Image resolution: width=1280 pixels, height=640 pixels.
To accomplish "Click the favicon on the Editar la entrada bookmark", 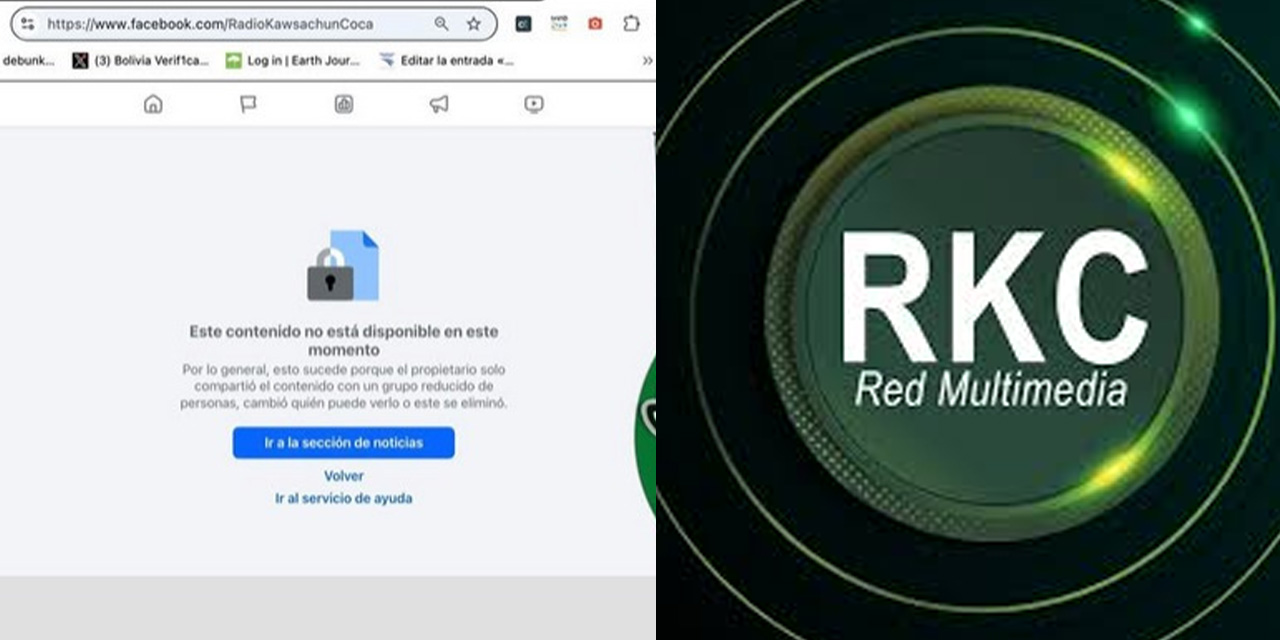I will (x=387, y=61).
